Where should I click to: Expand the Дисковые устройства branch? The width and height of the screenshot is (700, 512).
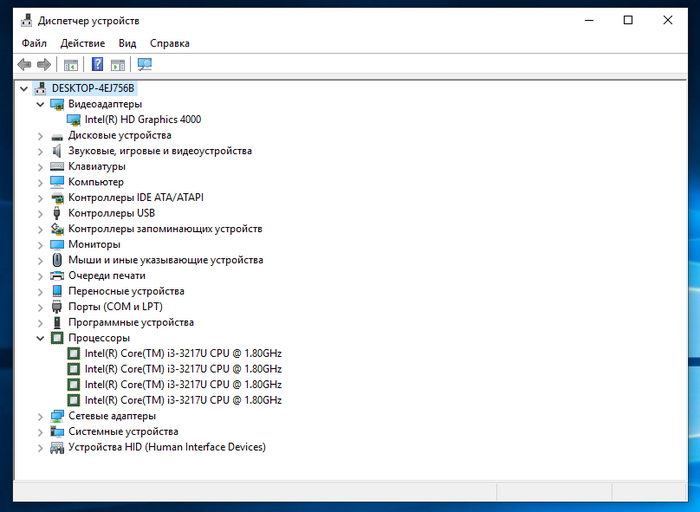(40, 136)
